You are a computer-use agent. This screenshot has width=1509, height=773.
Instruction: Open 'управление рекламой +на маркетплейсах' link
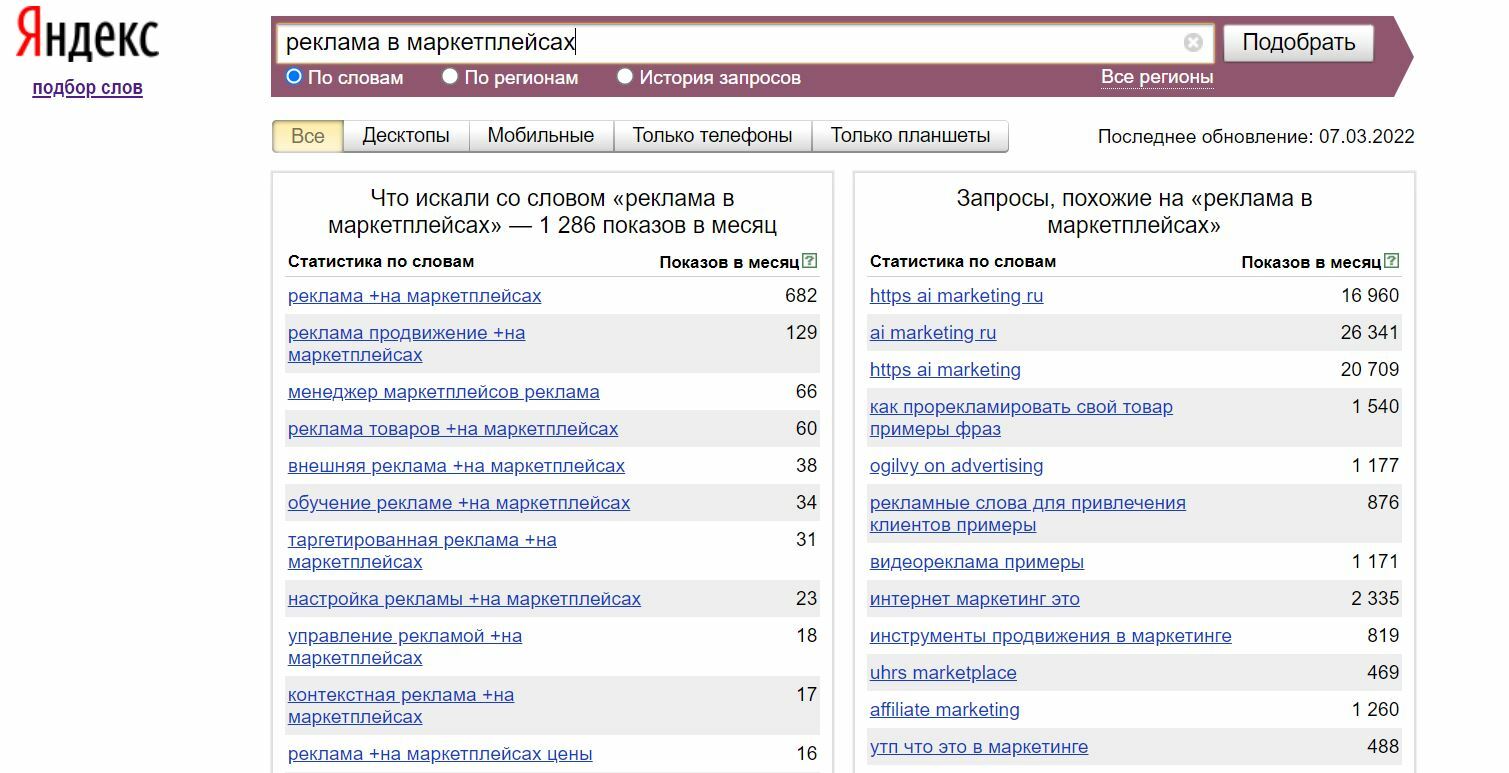tap(405, 647)
